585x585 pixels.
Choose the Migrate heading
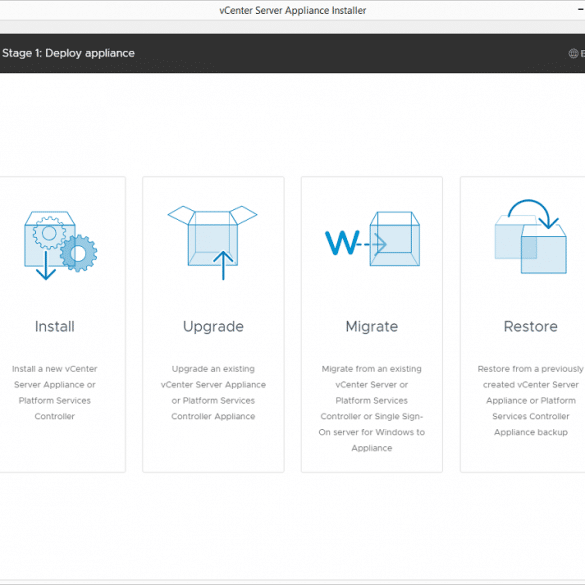372,327
